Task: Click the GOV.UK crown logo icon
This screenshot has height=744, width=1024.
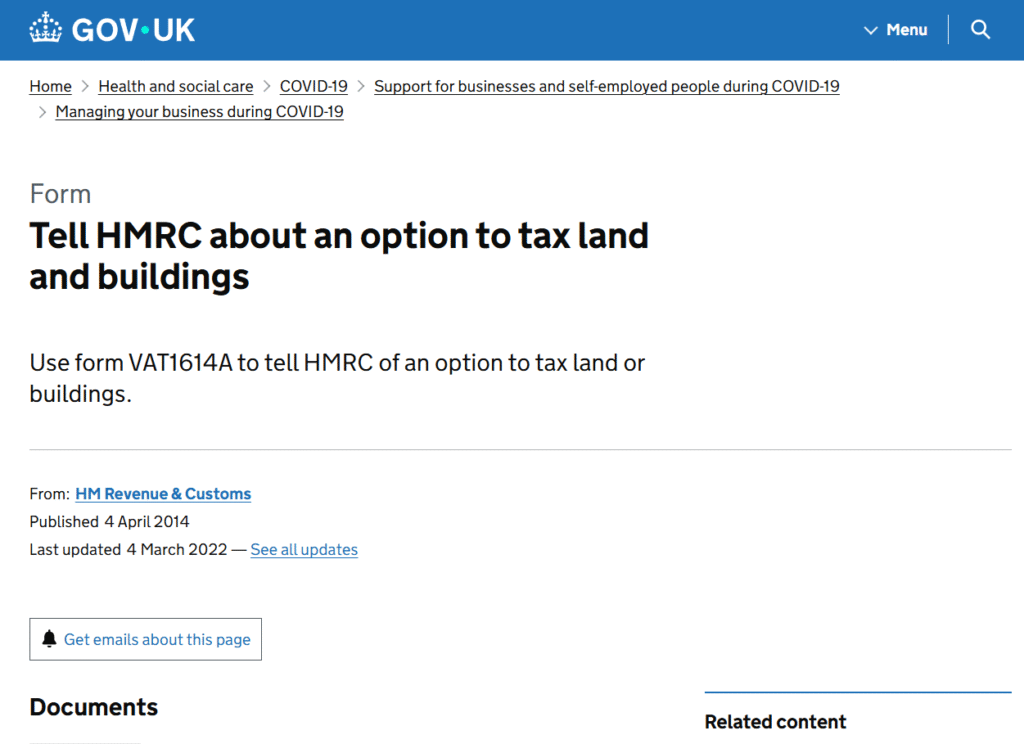Action: (x=46, y=29)
